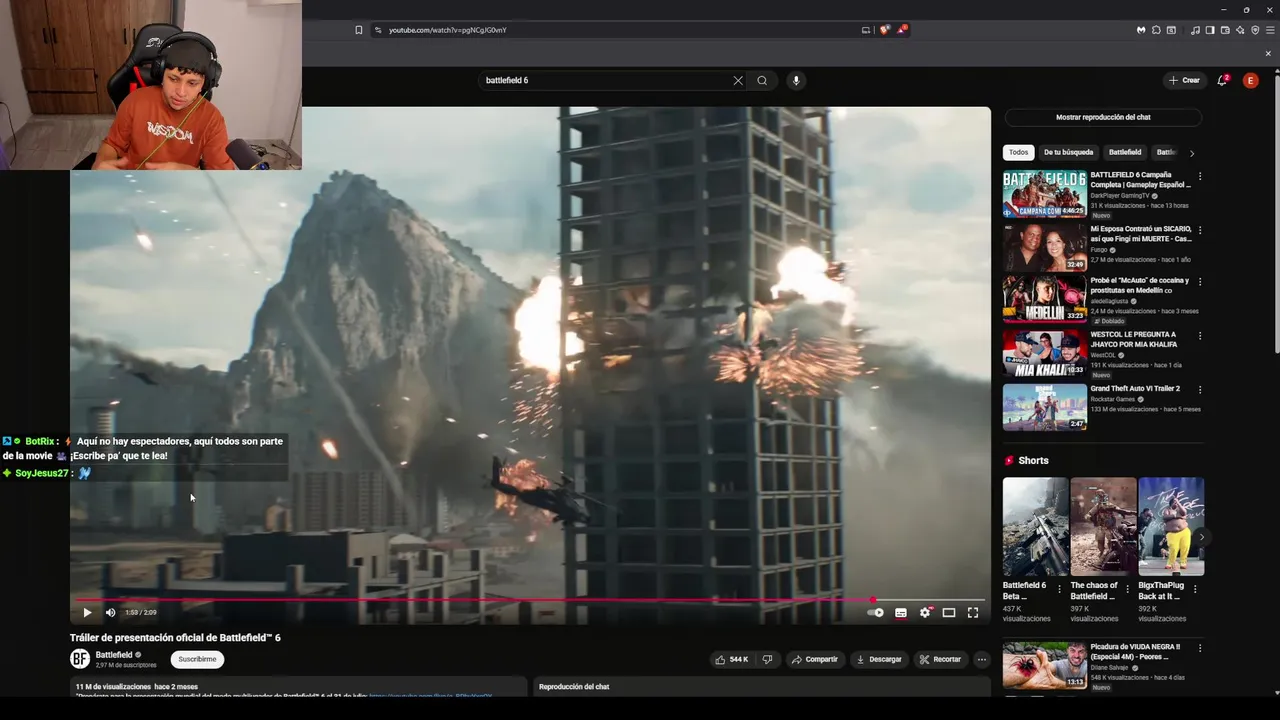Open Grand Theft Auto VI Trailer 2
1280x720 pixels.
click(1045, 407)
